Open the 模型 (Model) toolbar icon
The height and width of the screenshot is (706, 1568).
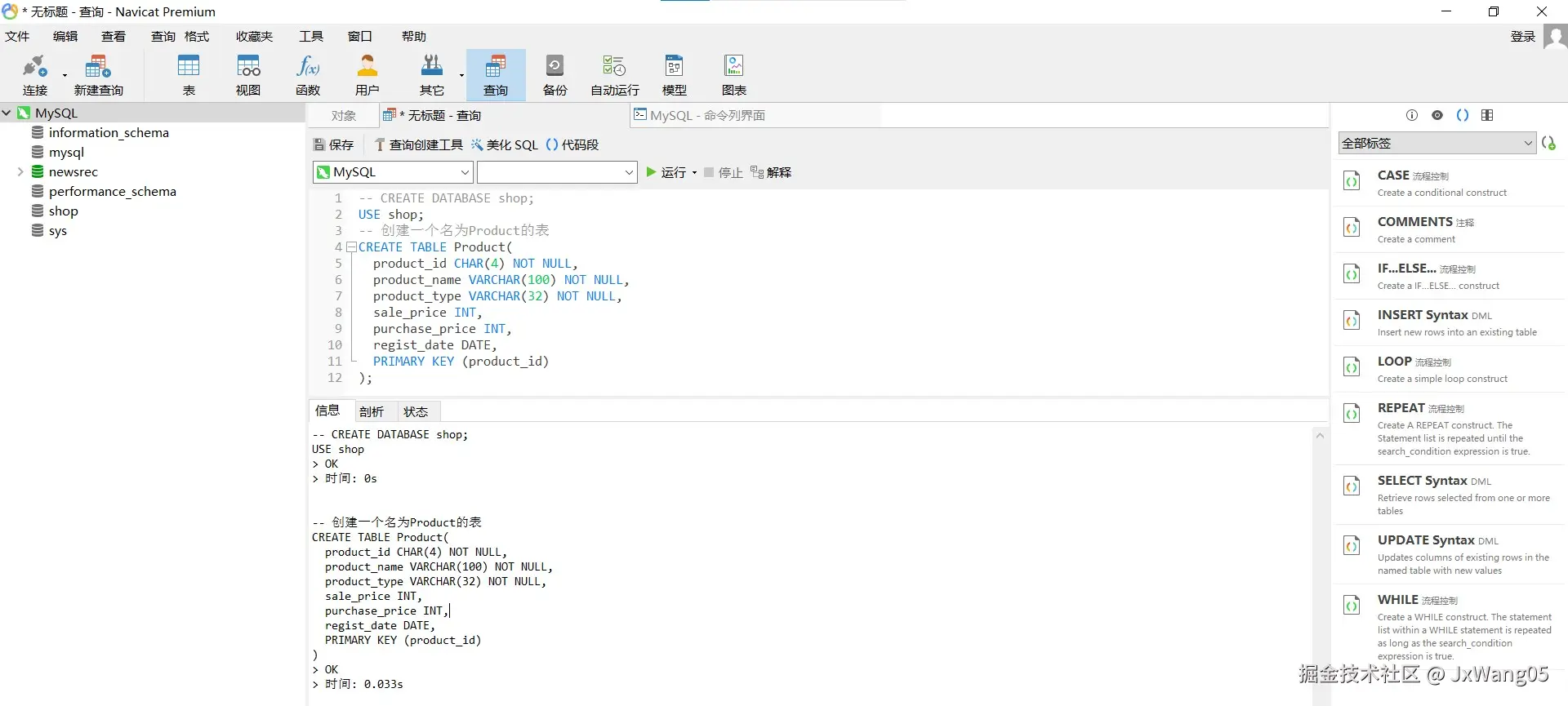coord(675,75)
